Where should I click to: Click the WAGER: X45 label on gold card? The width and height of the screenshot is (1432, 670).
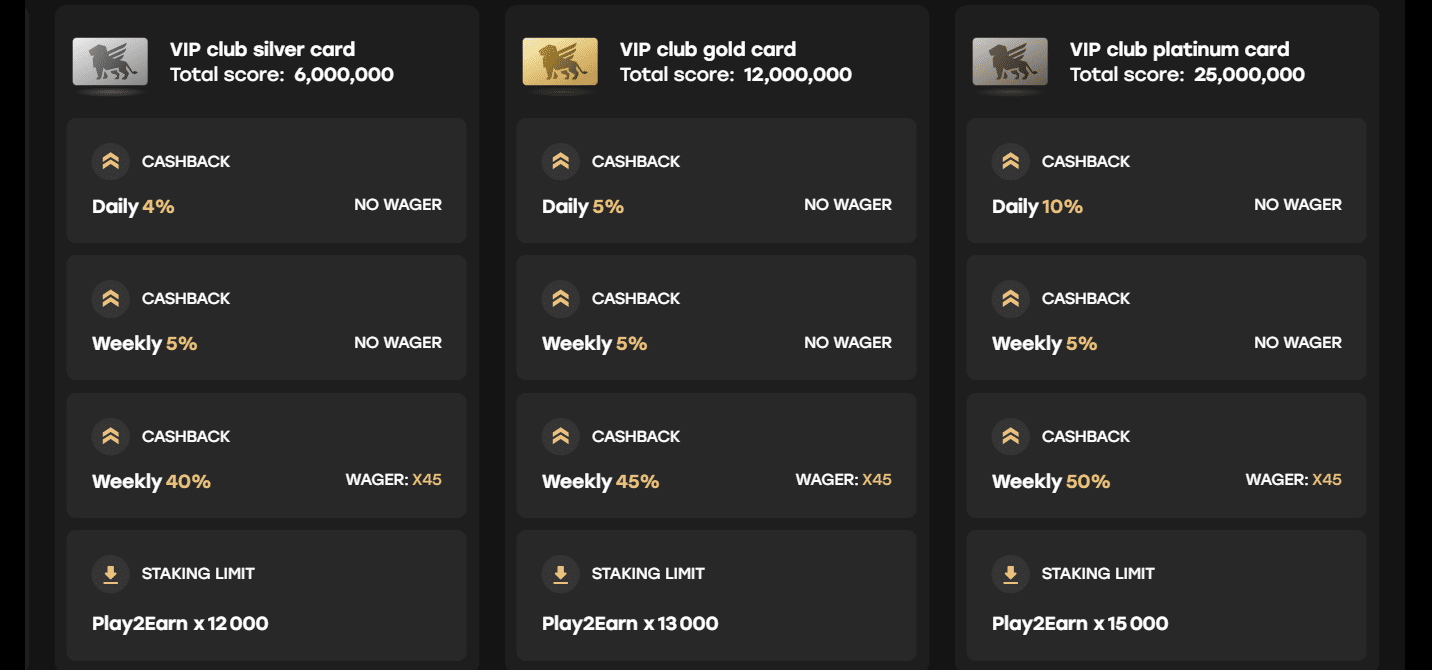click(845, 479)
